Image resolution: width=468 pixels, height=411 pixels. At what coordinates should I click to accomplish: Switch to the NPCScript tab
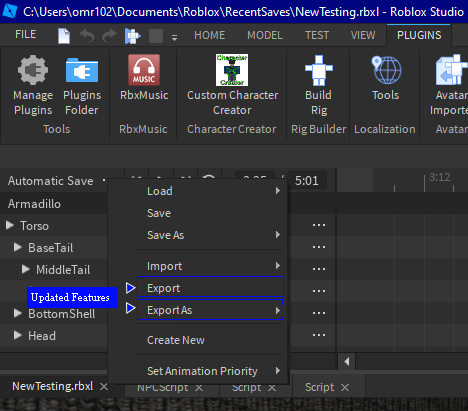(x=163, y=387)
